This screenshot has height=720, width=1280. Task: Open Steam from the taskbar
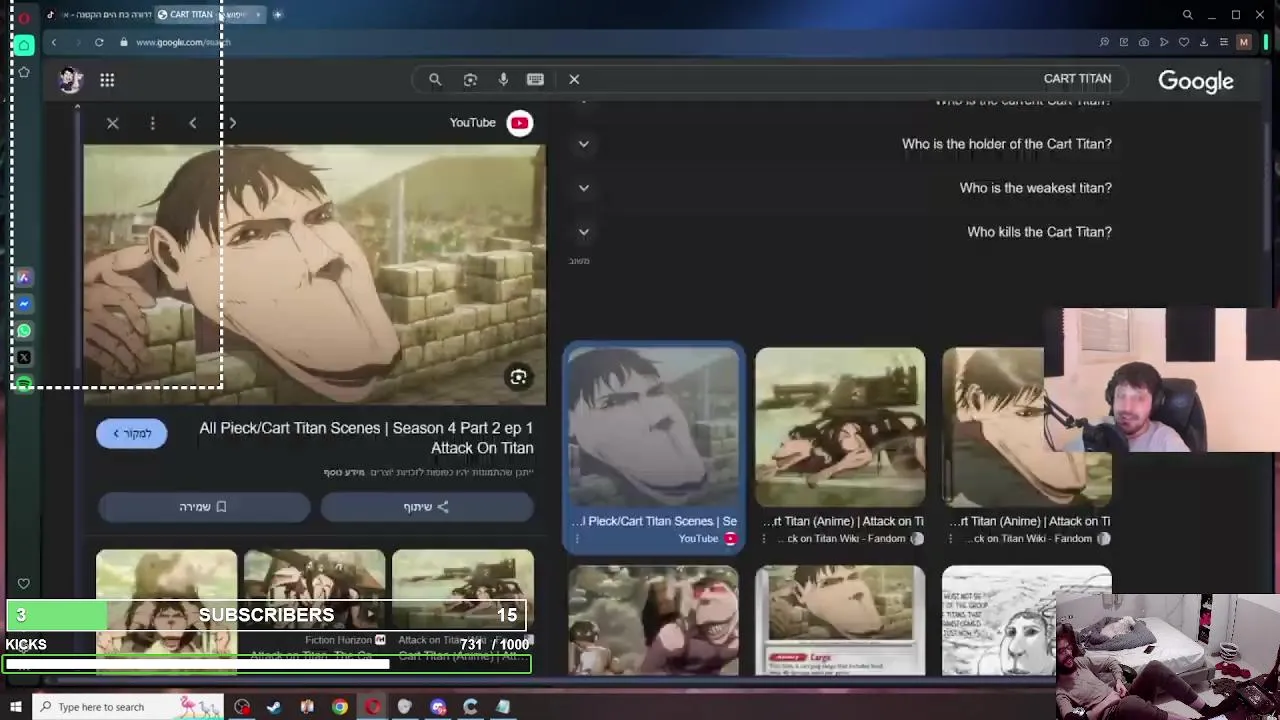coord(274,707)
